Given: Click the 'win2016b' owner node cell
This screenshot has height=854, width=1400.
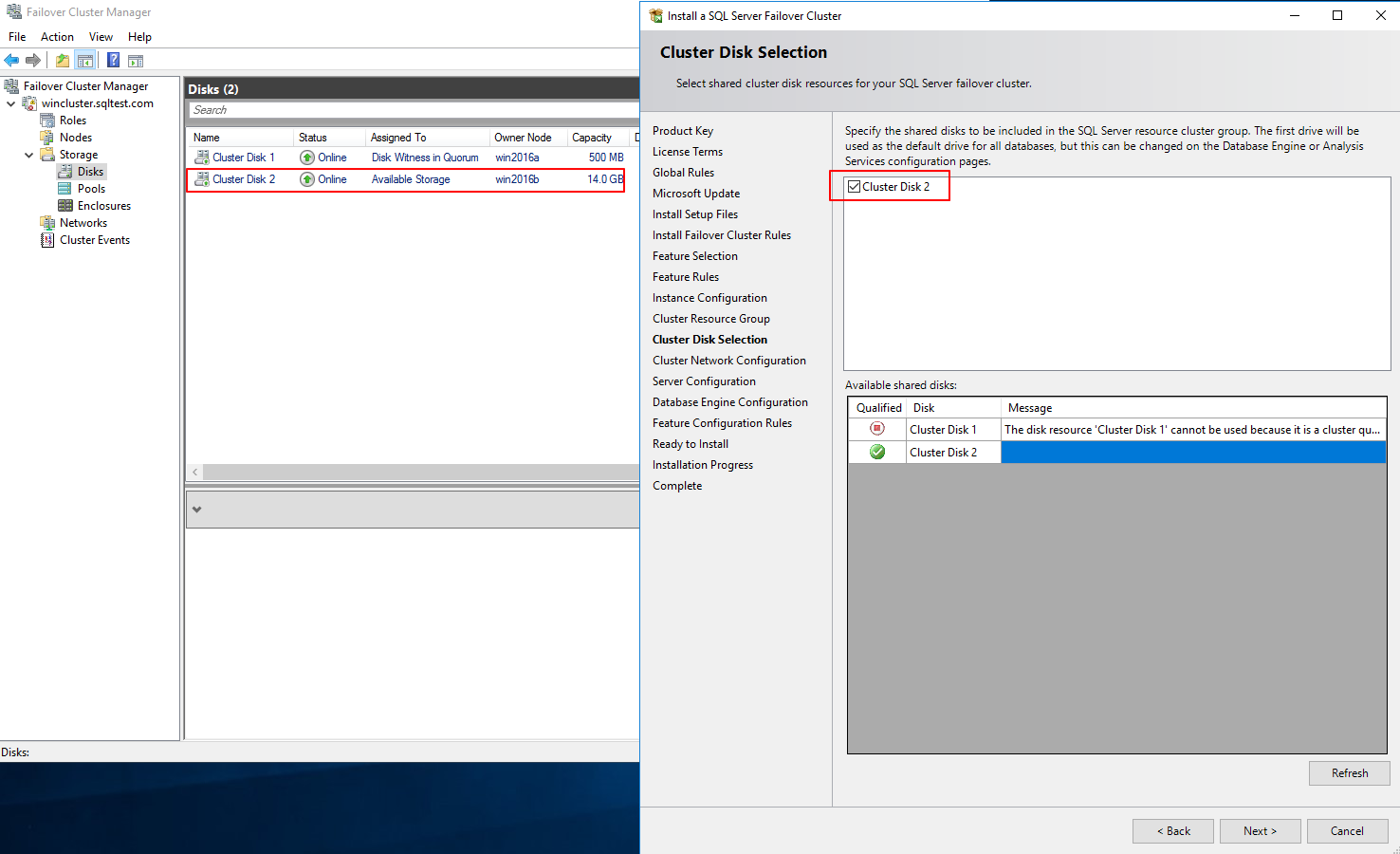Looking at the screenshot, I should [x=517, y=179].
